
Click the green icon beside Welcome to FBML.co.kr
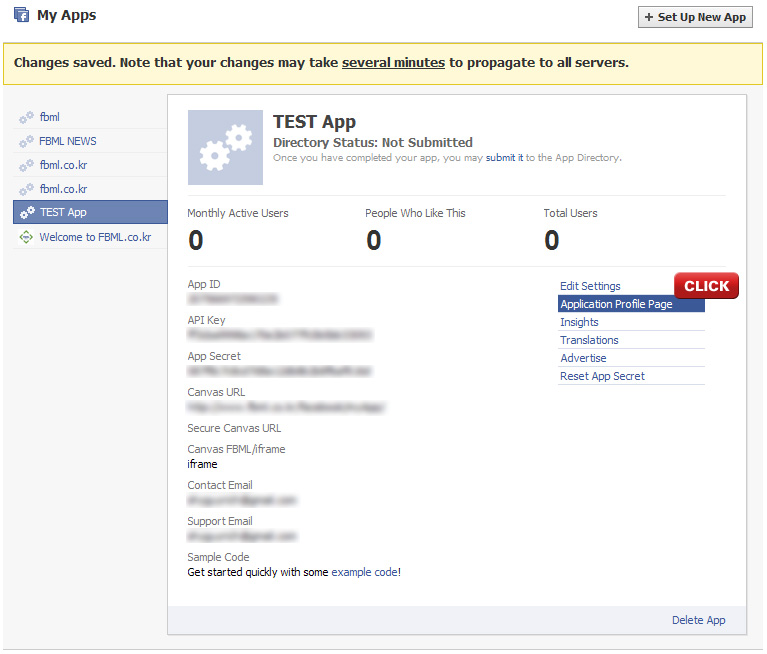[26, 237]
